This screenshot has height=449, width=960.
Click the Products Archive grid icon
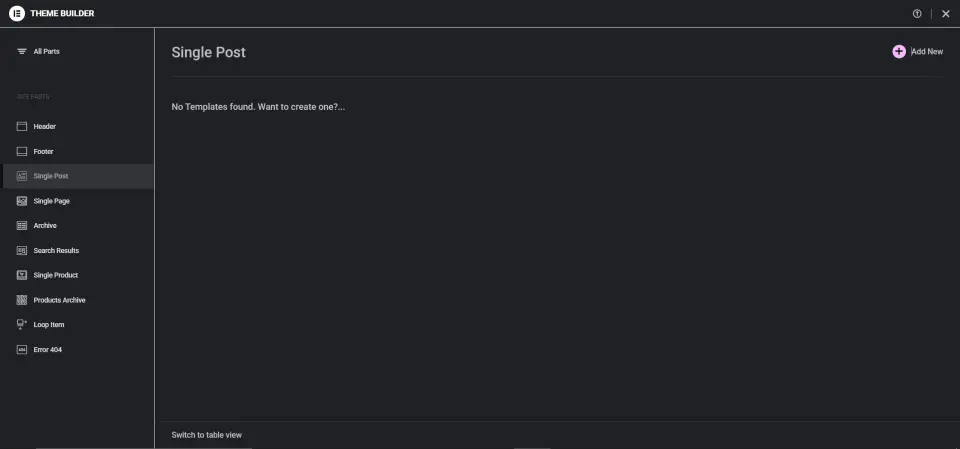22,300
